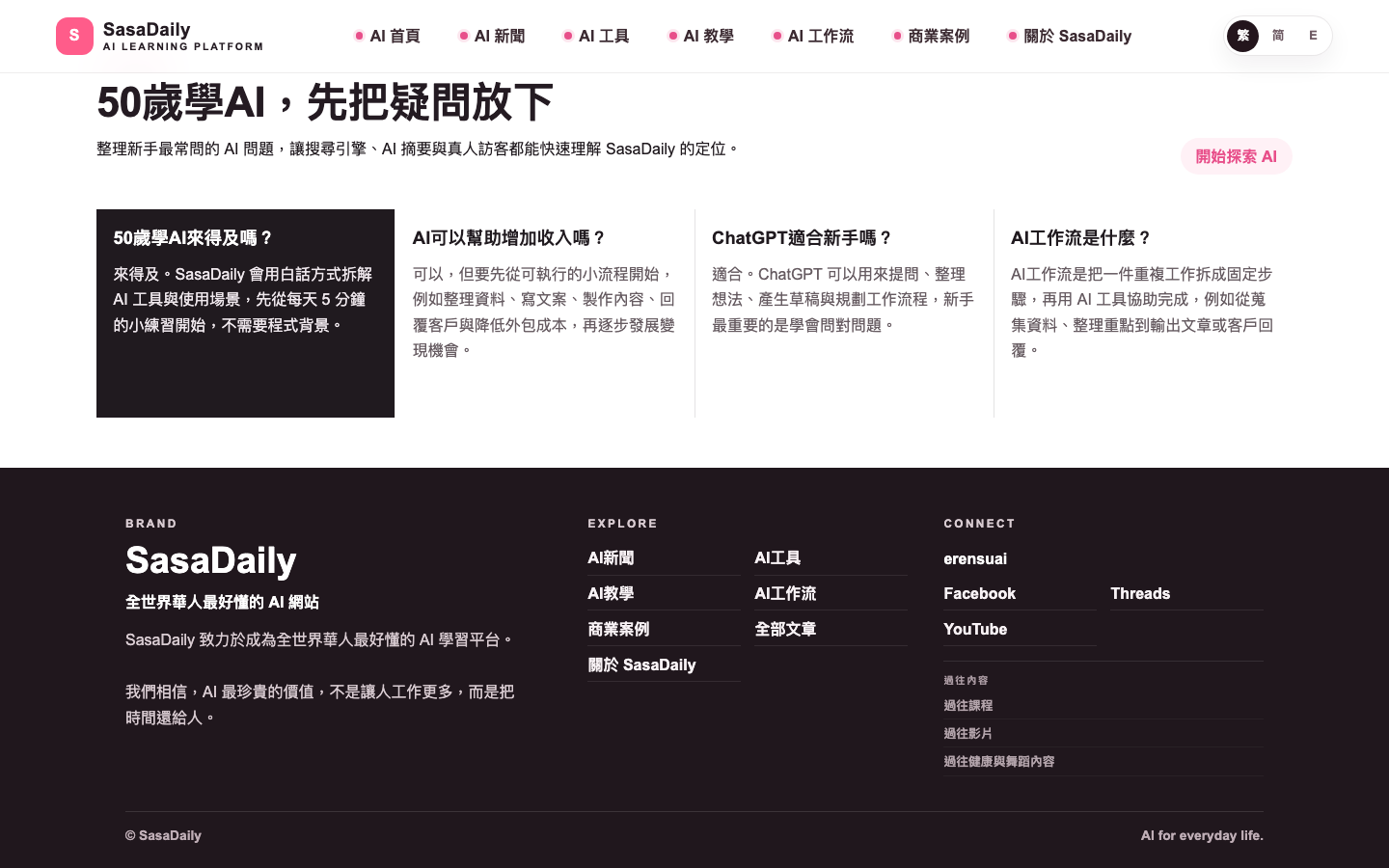This screenshot has width=1389, height=868.
Task: Open the AI 首頁 nav item
Action: [x=388, y=36]
